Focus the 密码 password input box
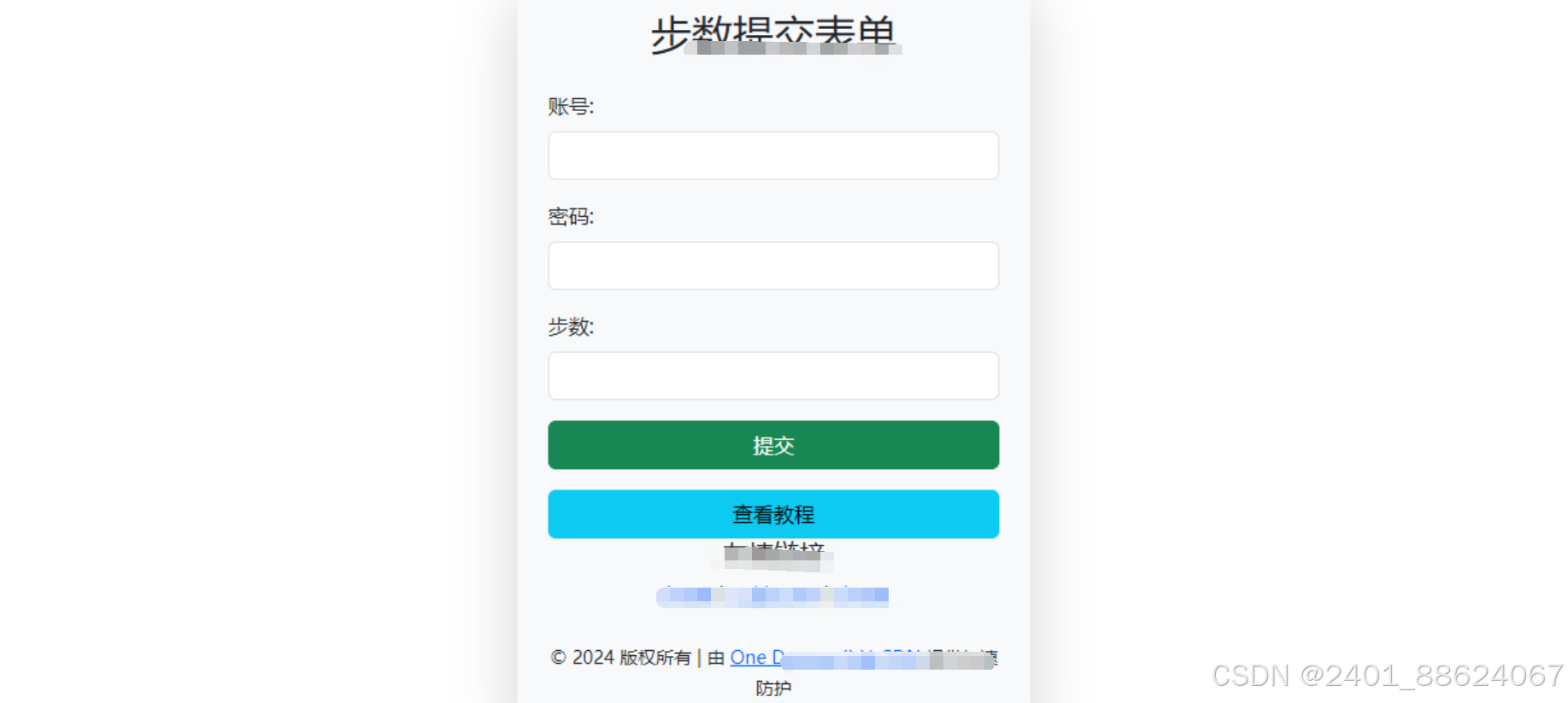 773,266
